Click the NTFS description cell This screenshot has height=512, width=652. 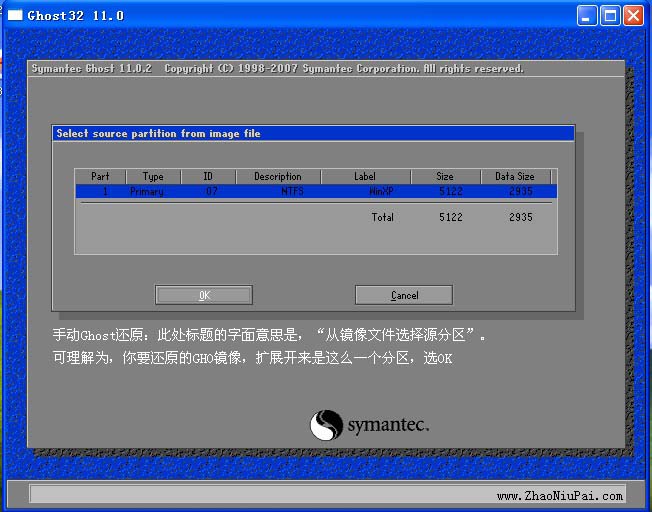click(x=292, y=191)
